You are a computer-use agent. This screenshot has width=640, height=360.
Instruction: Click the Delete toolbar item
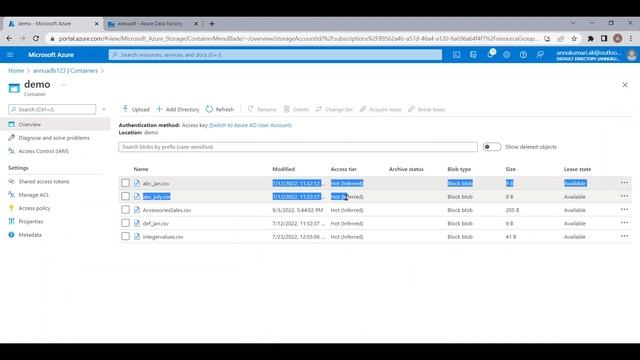(296, 109)
